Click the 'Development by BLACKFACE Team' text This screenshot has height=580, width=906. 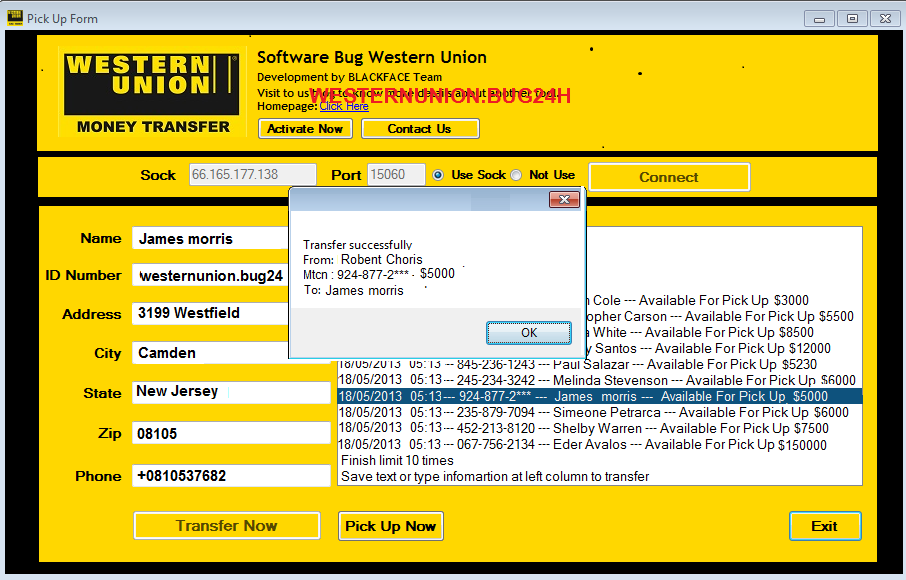coord(350,77)
